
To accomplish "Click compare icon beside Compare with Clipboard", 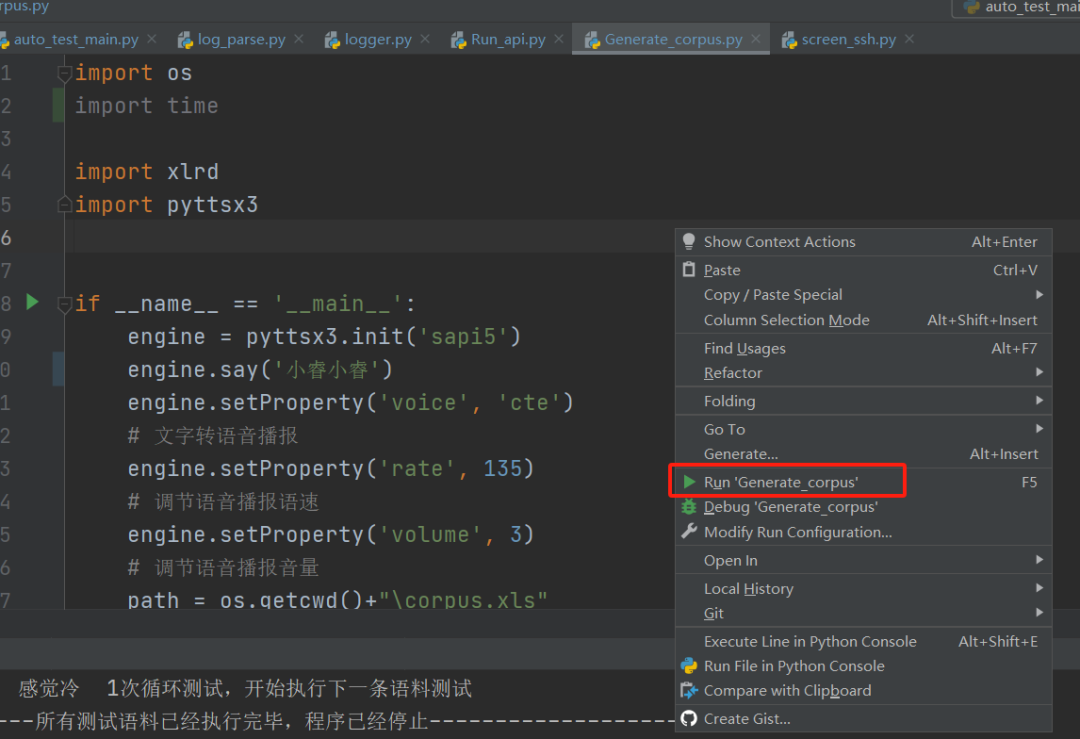I will (x=689, y=690).
